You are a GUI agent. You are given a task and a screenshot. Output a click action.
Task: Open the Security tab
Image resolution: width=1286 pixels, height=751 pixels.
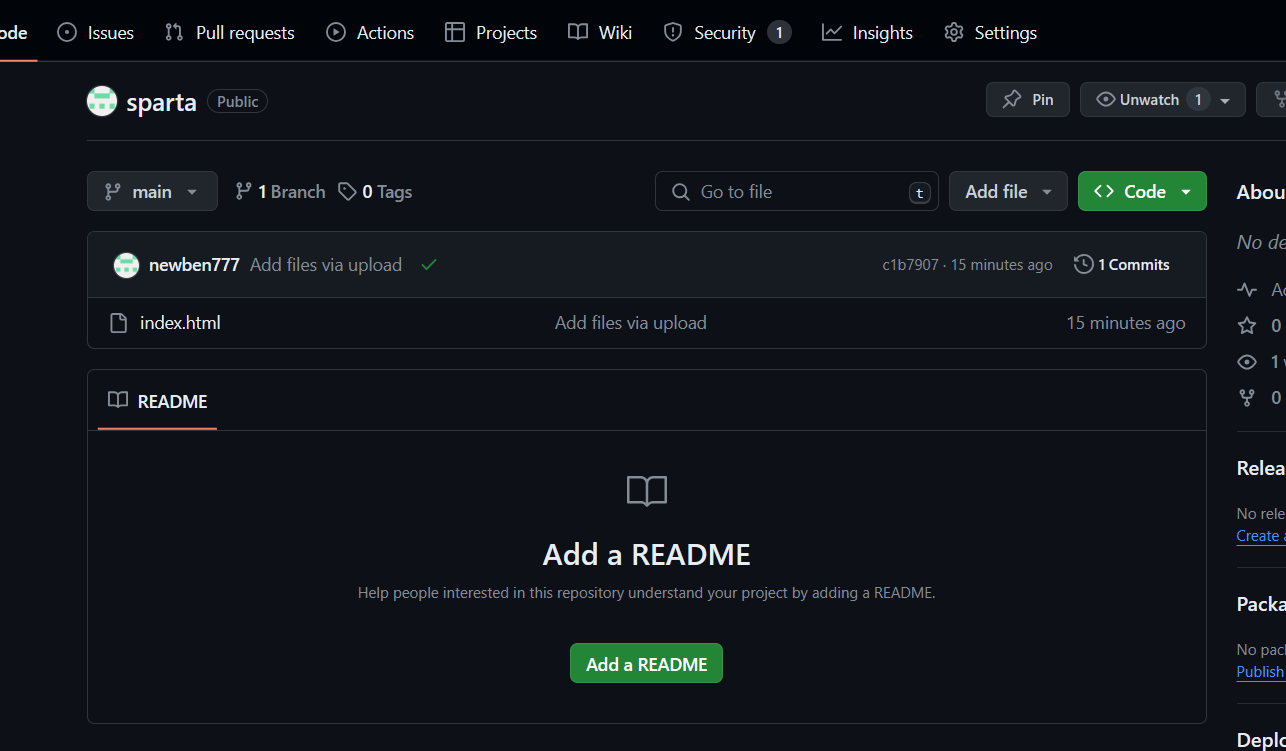727,32
